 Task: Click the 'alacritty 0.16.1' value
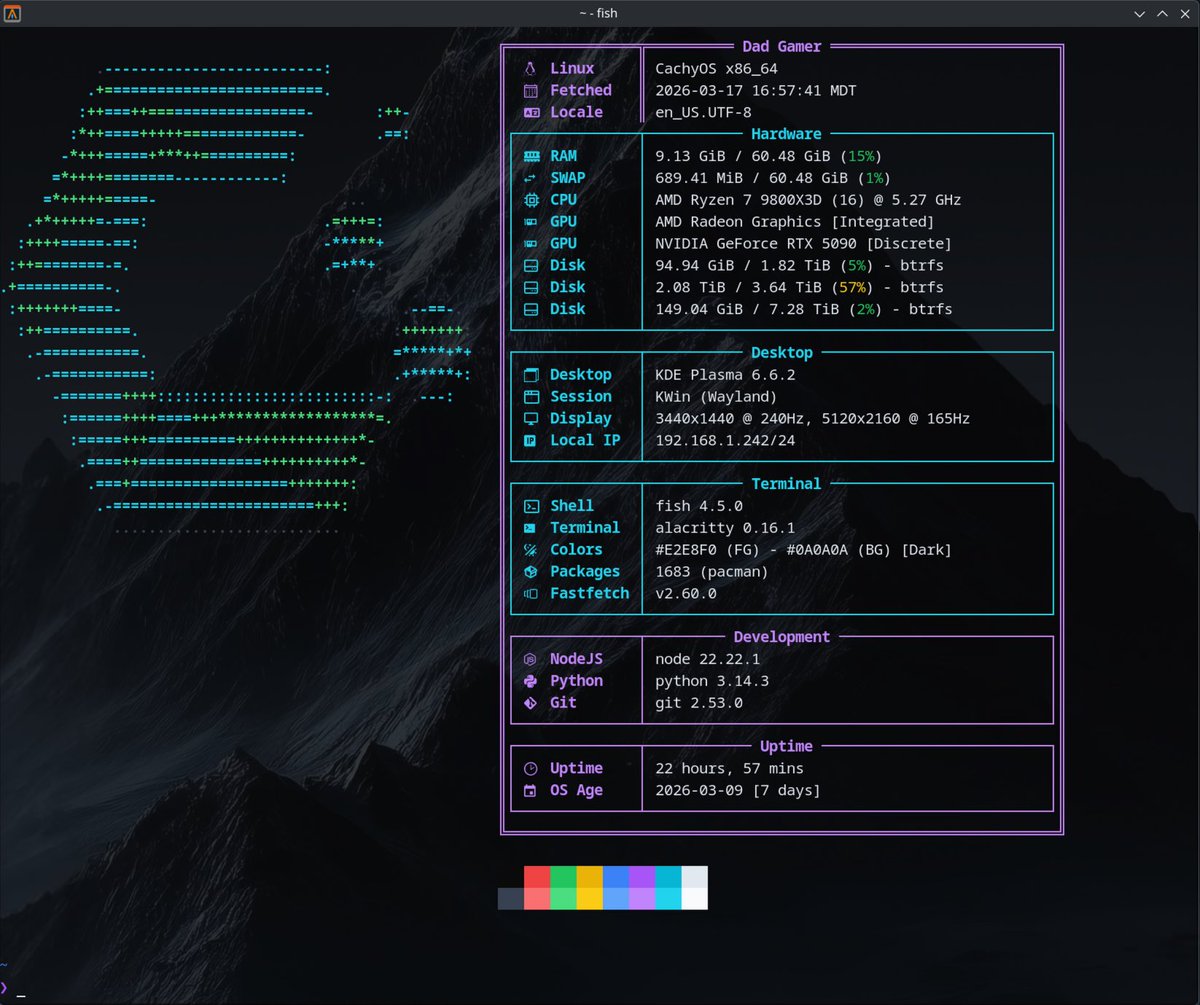(x=725, y=528)
